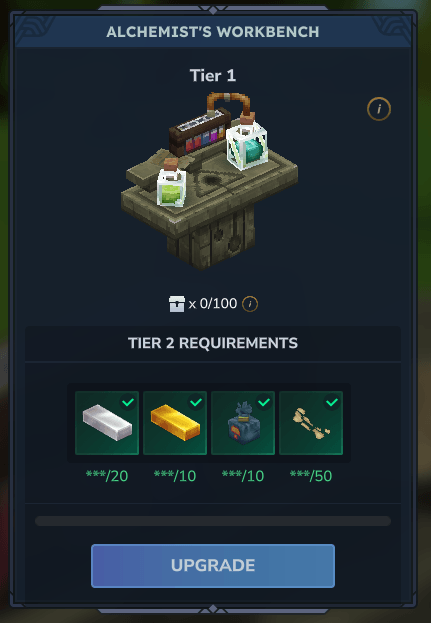Select the iron ingot requirement slot

pos(107,423)
